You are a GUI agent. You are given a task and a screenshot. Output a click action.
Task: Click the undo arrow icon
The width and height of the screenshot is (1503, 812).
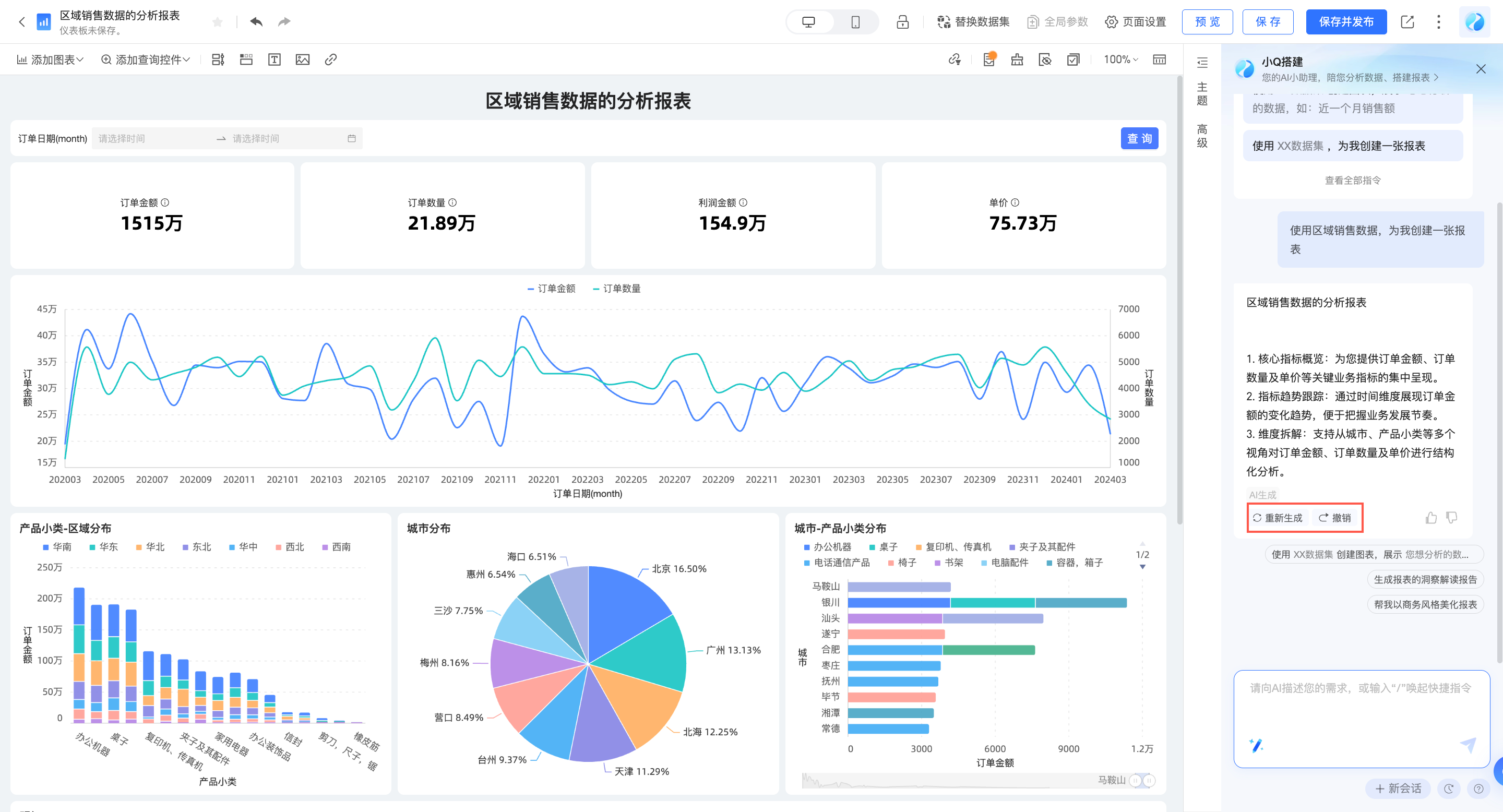click(256, 22)
